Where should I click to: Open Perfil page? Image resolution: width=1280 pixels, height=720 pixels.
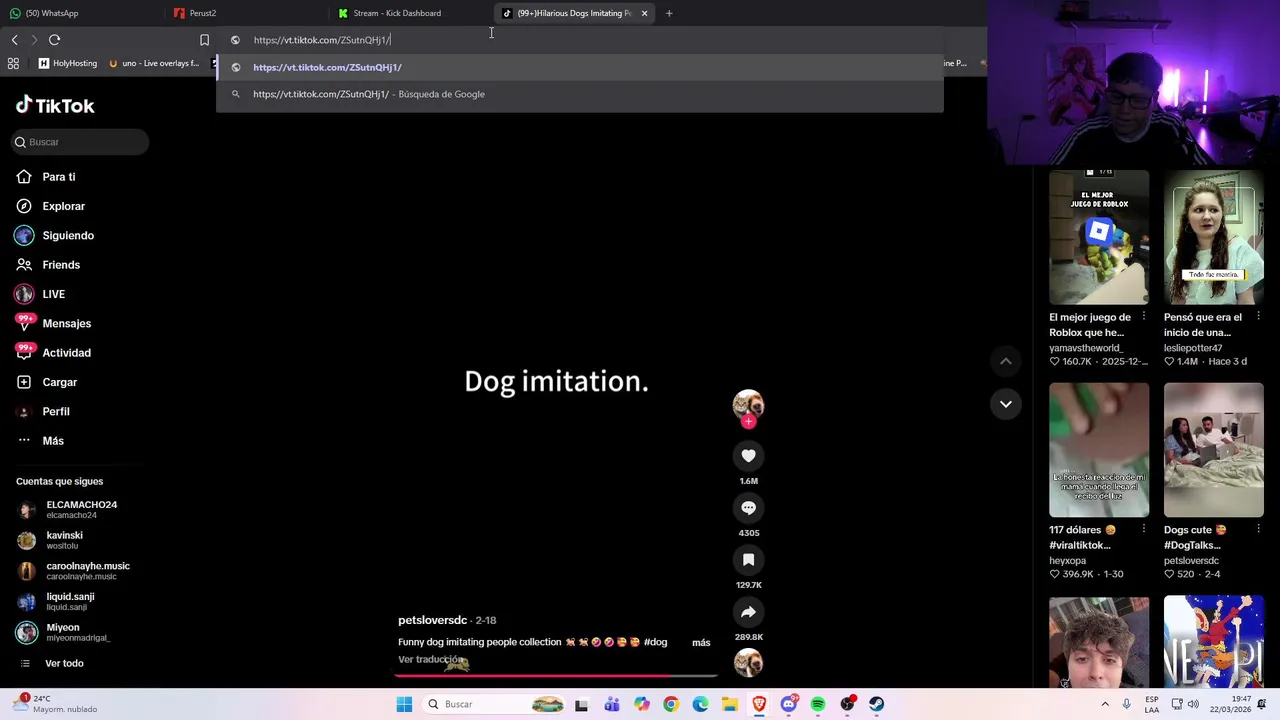pyautogui.click(x=43, y=411)
